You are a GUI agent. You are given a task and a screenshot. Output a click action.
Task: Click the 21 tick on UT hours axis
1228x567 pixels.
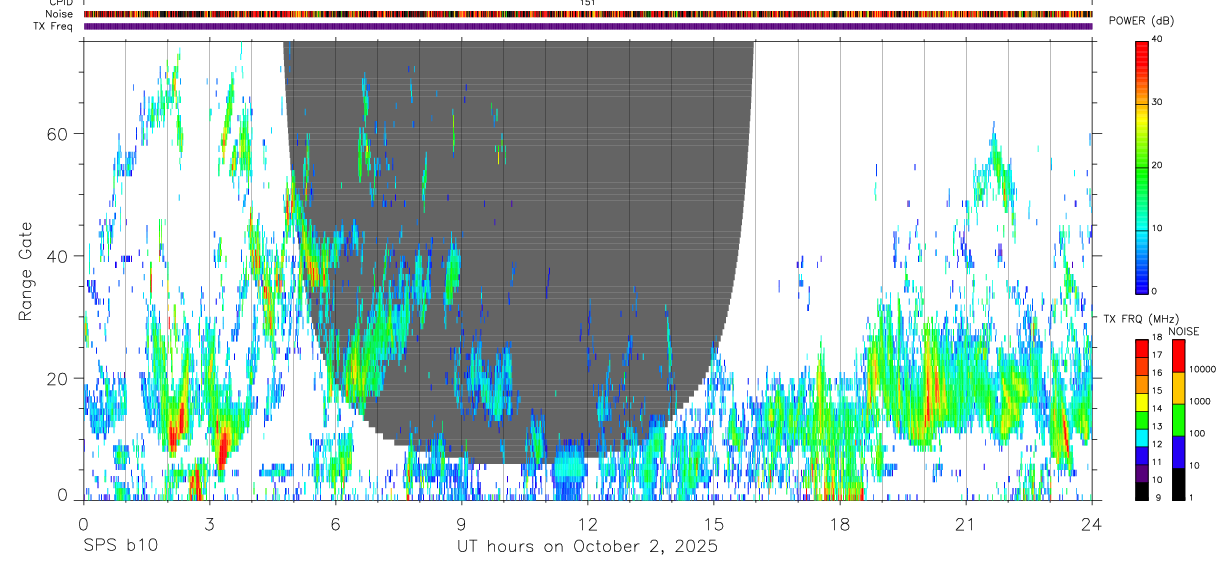coord(966,524)
